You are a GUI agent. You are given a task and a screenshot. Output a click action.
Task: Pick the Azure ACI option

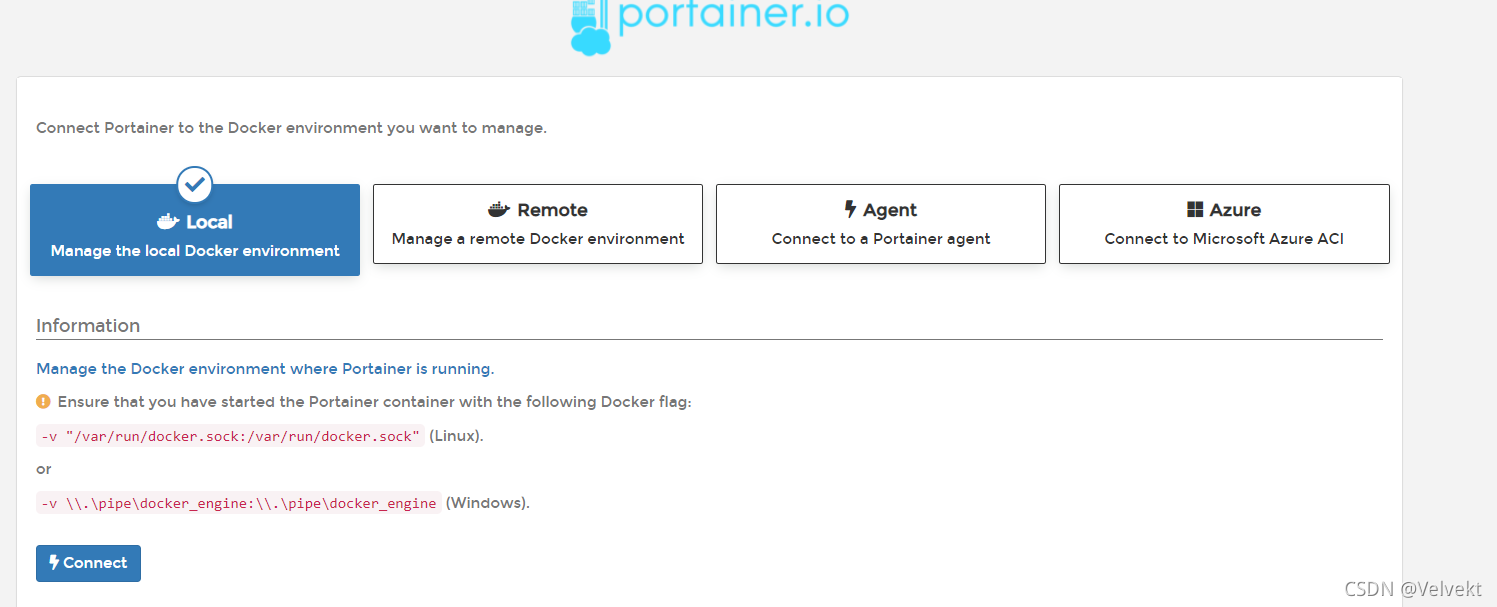1224,224
